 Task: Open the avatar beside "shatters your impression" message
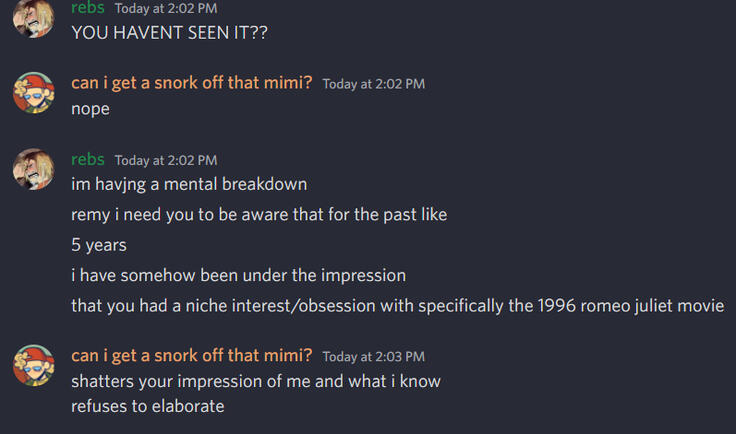pyautogui.click(x=33, y=365)
